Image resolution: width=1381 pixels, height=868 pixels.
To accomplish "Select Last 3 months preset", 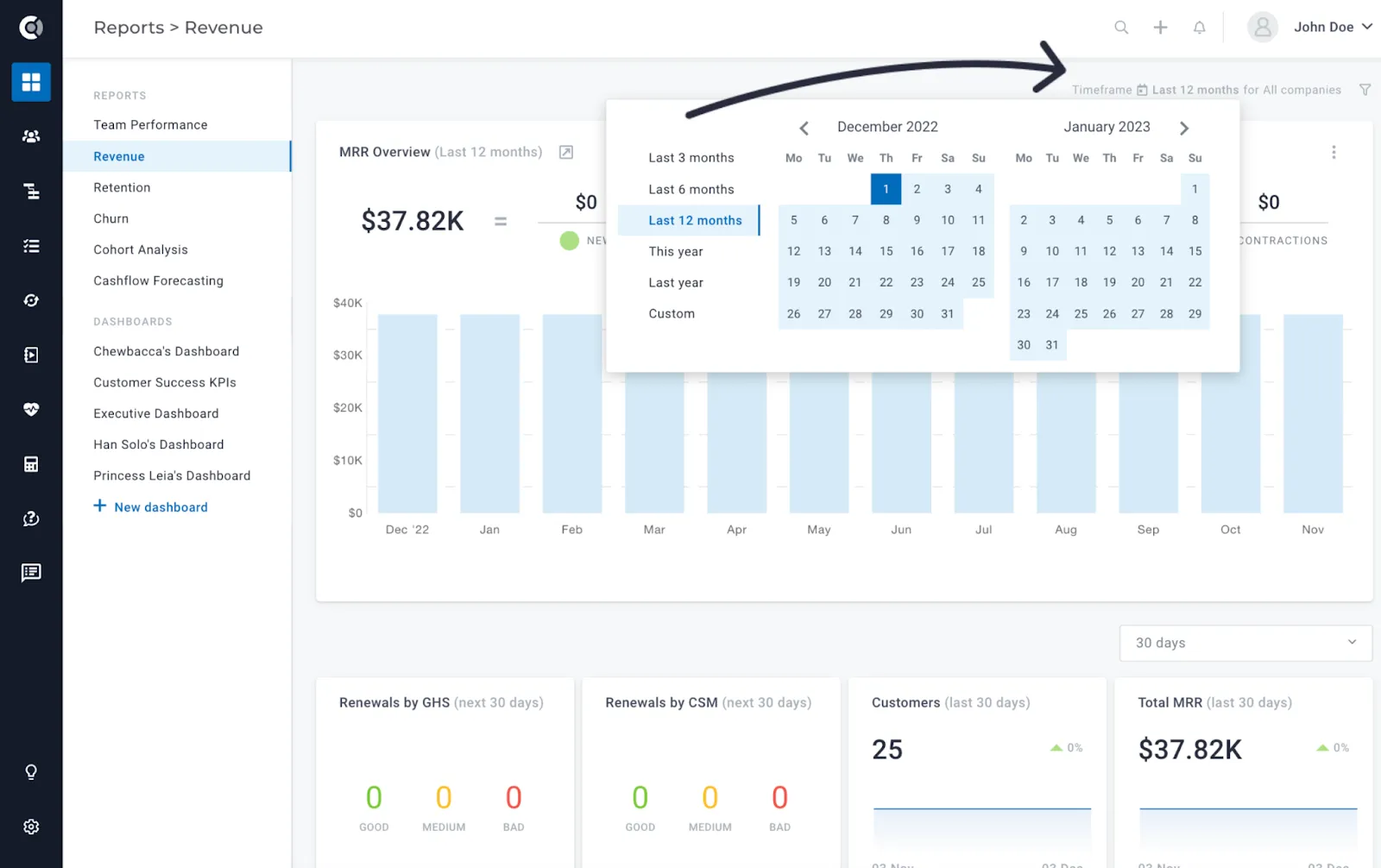I will point(691,158).
